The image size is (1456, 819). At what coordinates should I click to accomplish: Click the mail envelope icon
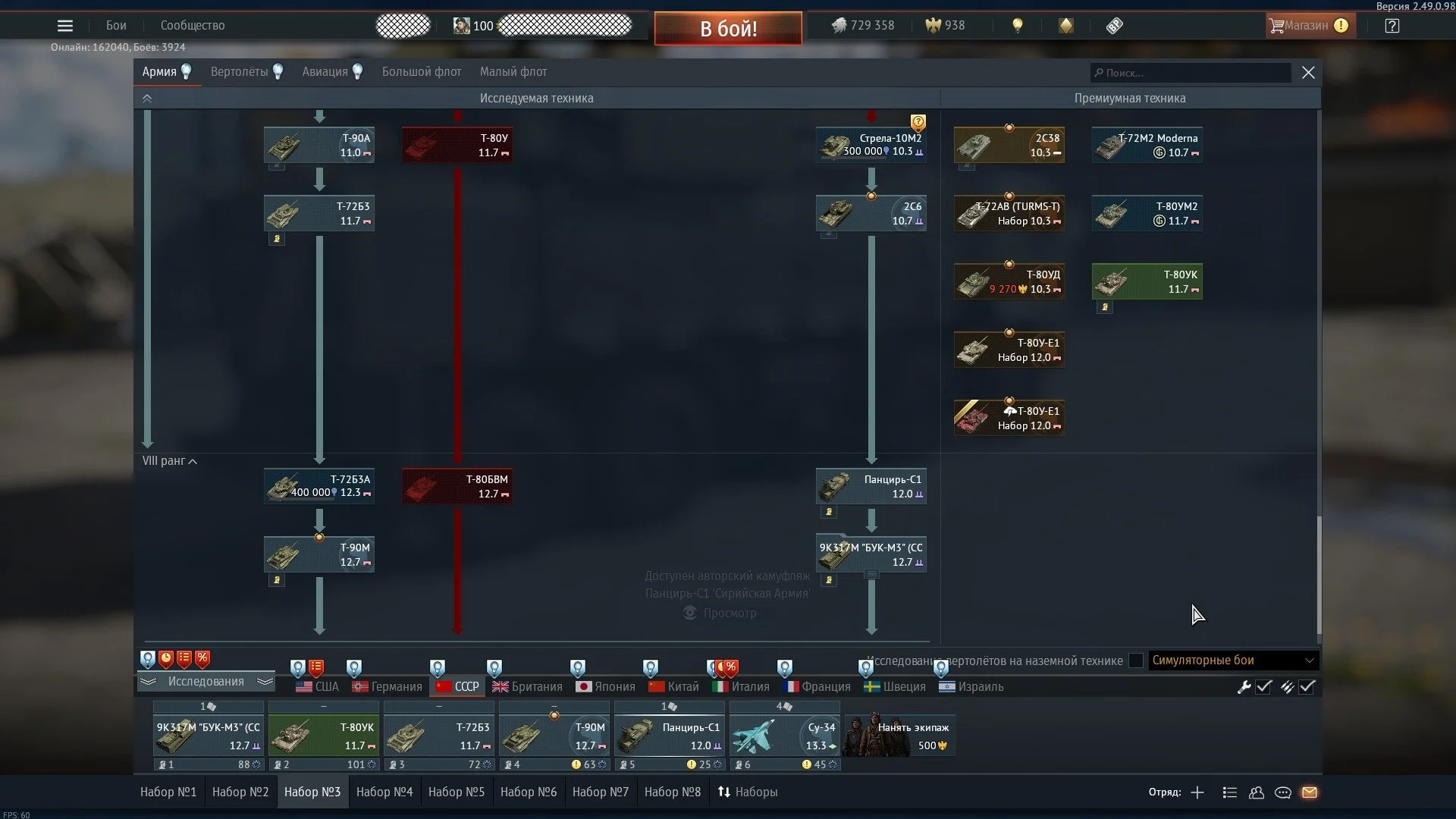(x=1310, y=792)
